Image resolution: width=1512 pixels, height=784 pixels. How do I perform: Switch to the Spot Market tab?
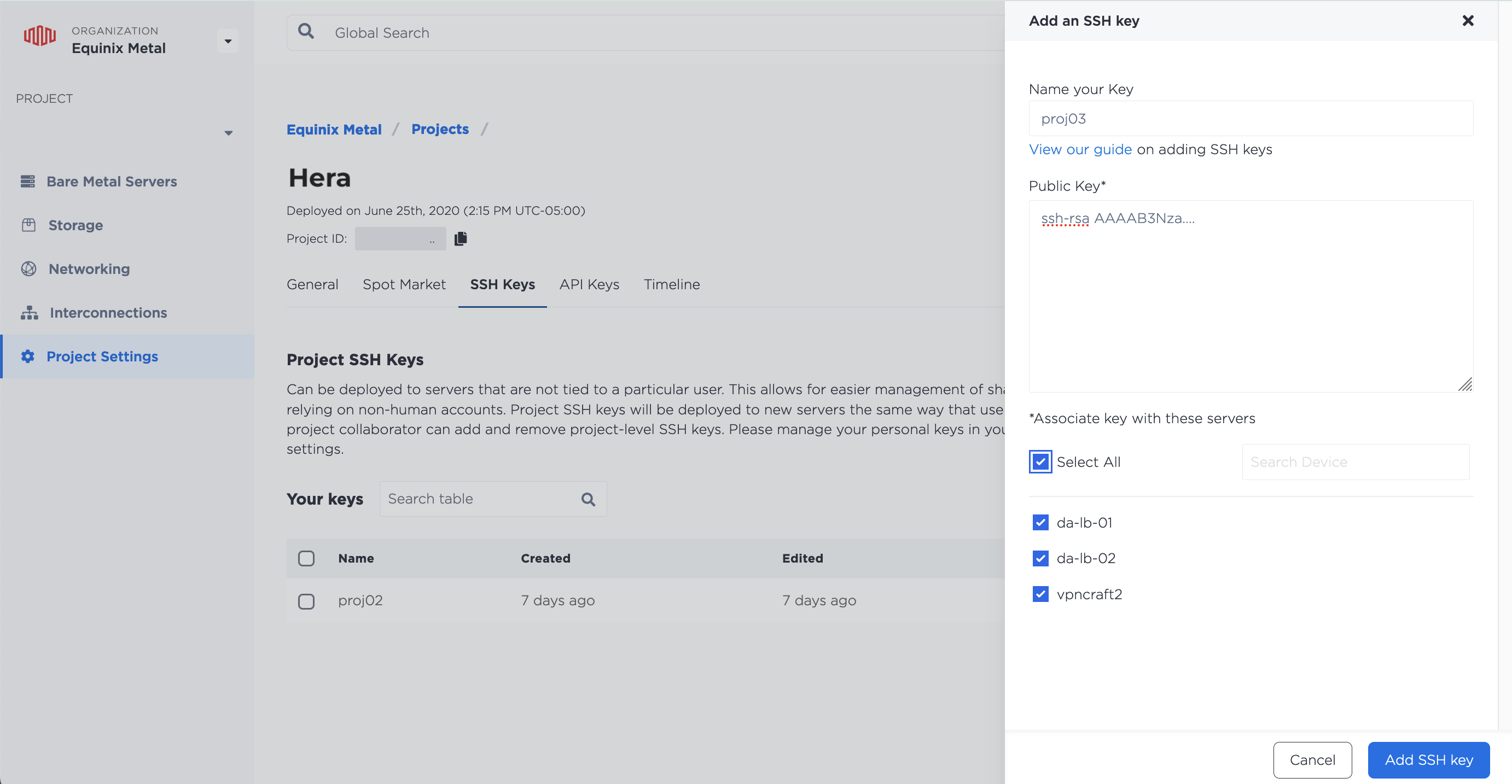(404, 285)
